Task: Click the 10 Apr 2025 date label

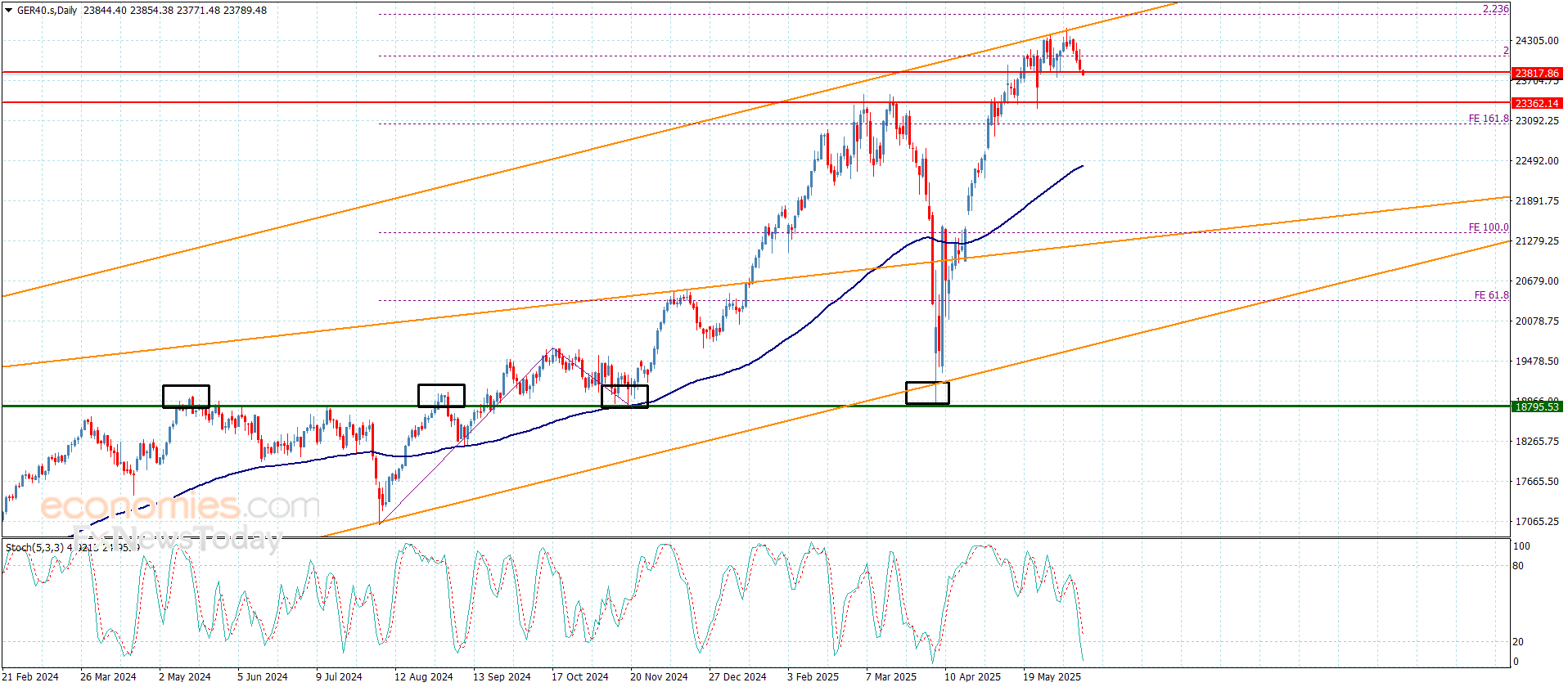Action: [972, 676]
